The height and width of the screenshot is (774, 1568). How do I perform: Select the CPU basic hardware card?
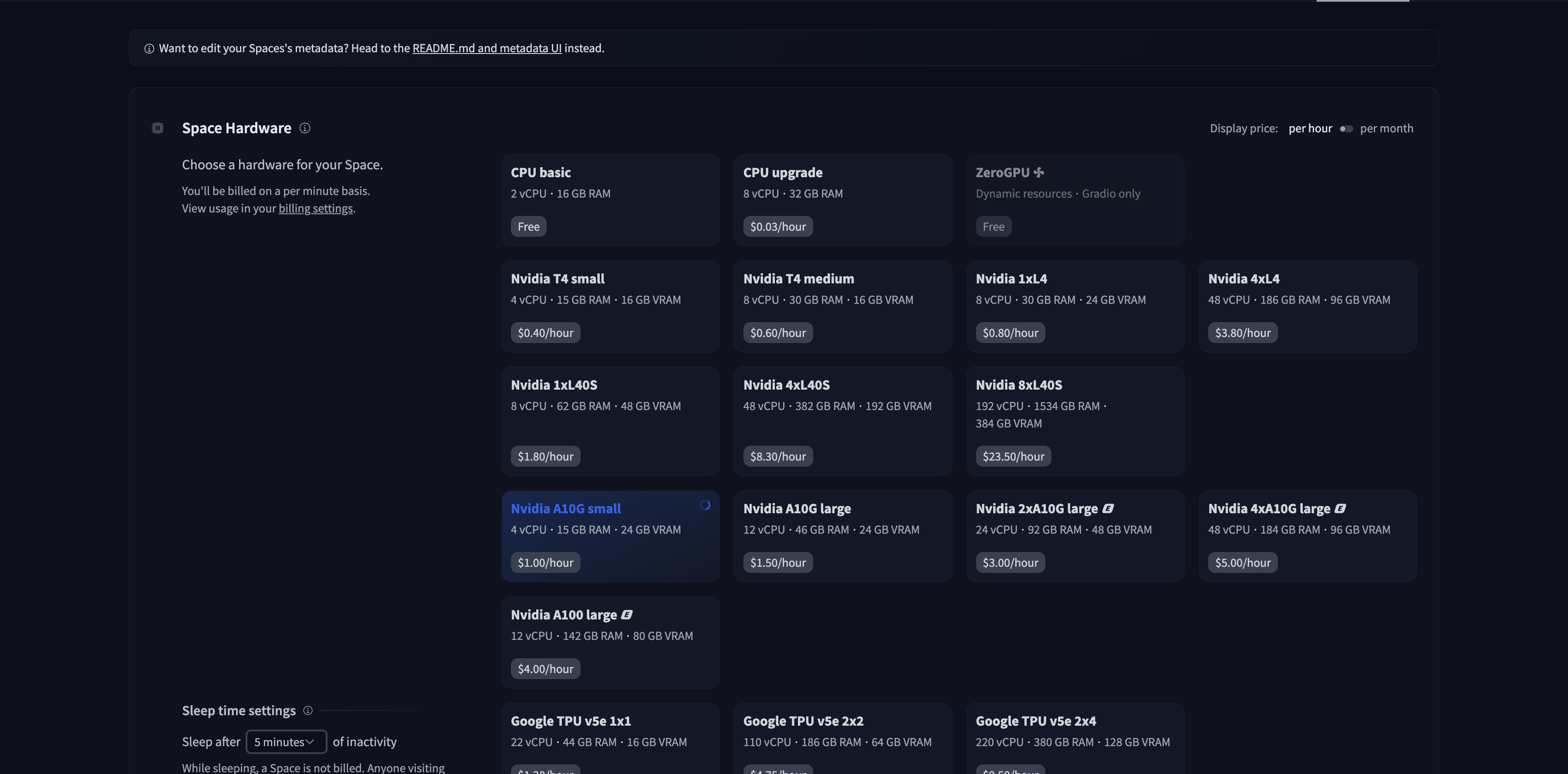[611, 200]
